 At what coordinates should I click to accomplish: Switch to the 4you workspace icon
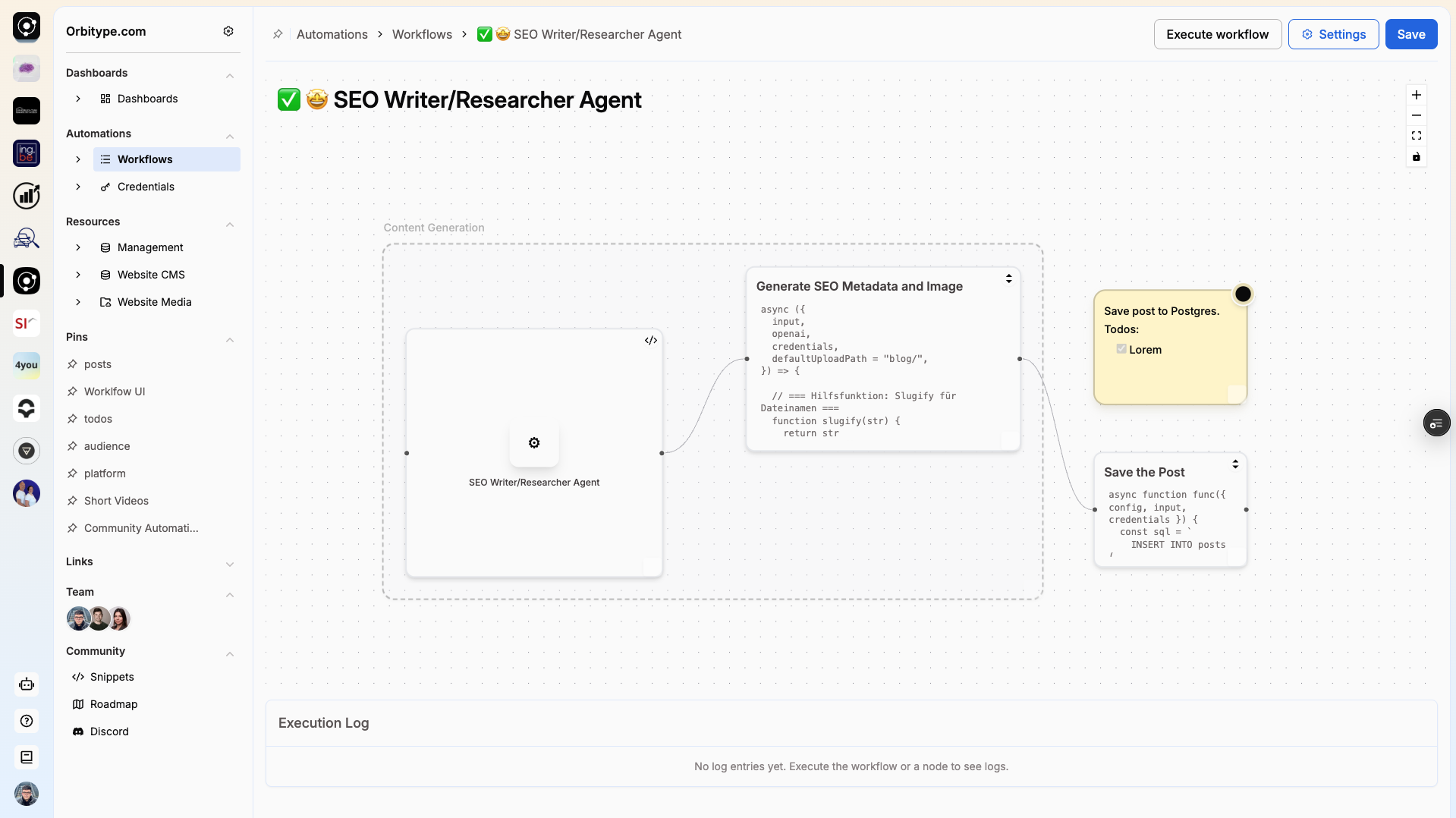(x=27, y=365)
